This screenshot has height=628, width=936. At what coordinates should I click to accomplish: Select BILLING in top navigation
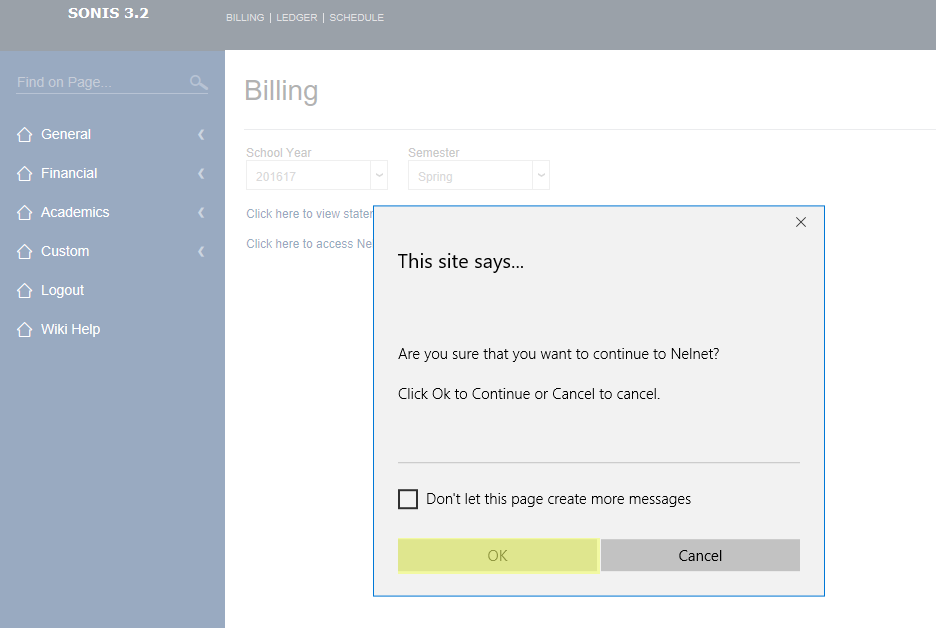tap(245, 18)
